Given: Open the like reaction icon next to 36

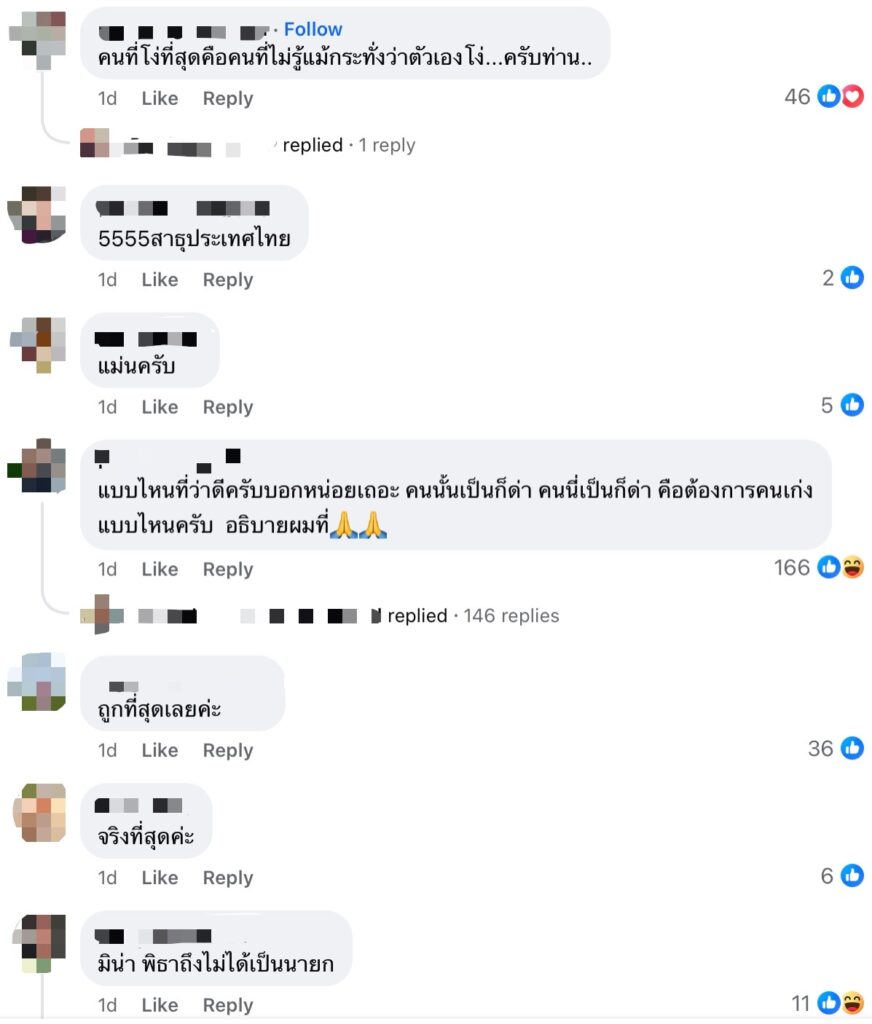Looking at the screenshot, I should 852,748.
